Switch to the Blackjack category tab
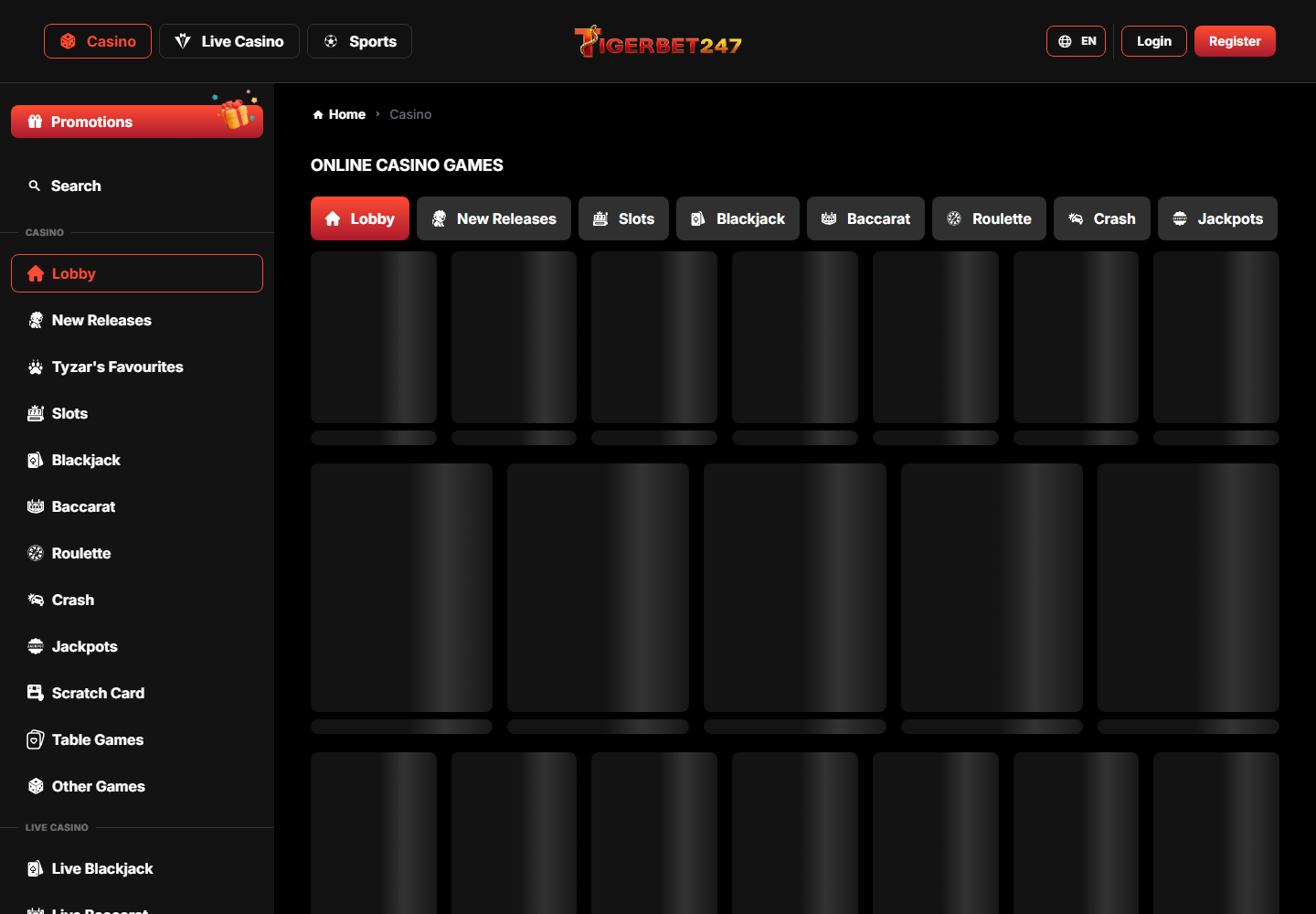1316x914 pixels. 738,218
